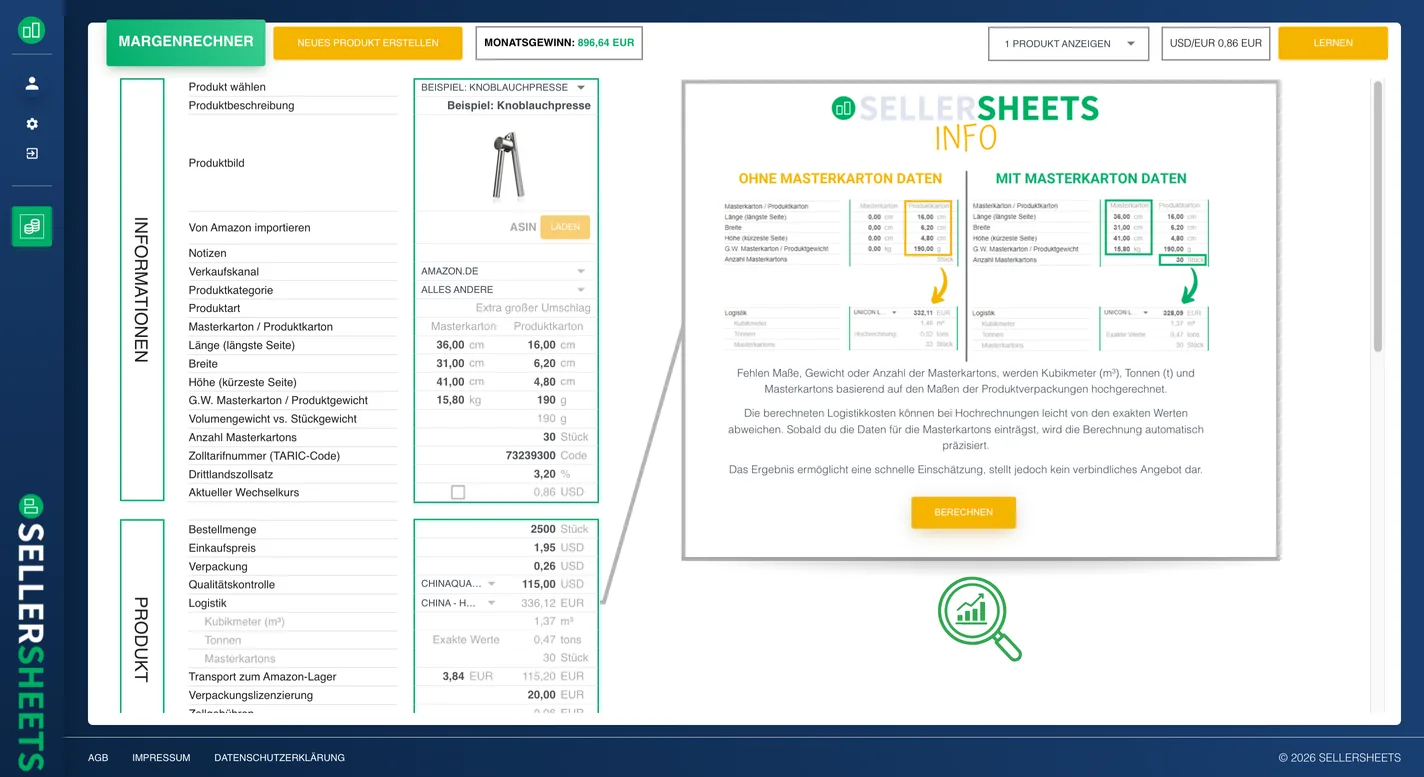The image size is (1424, 777).
Task: Click the Masterkarton Breite 31,00 field
Action: (x=450, y=363)
